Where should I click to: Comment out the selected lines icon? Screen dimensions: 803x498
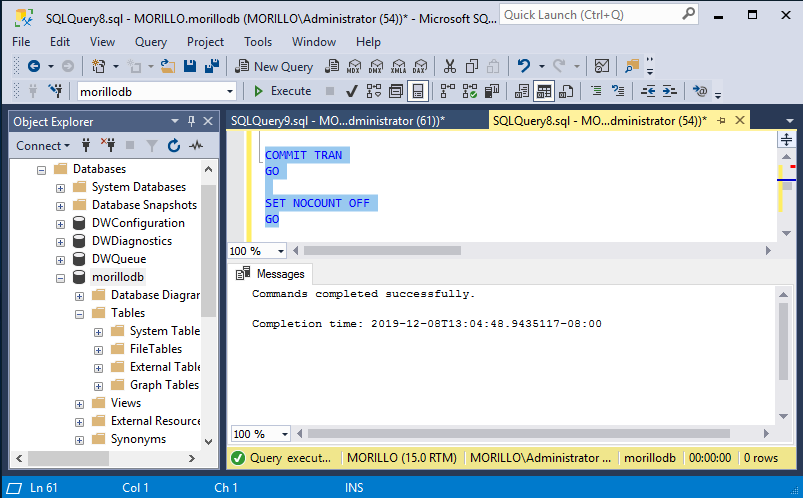596,91
